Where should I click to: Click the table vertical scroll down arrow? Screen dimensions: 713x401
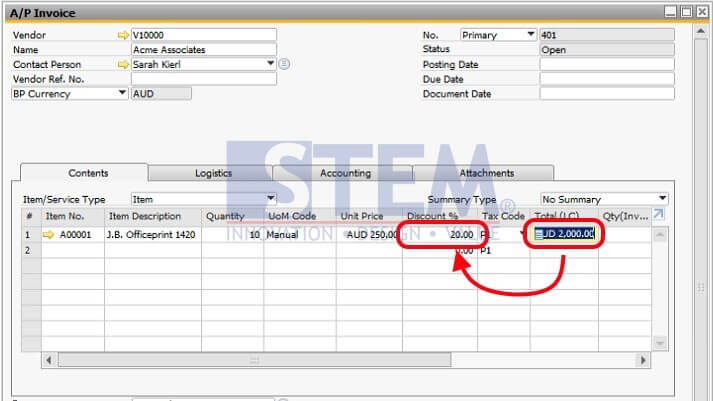(660, 343)
